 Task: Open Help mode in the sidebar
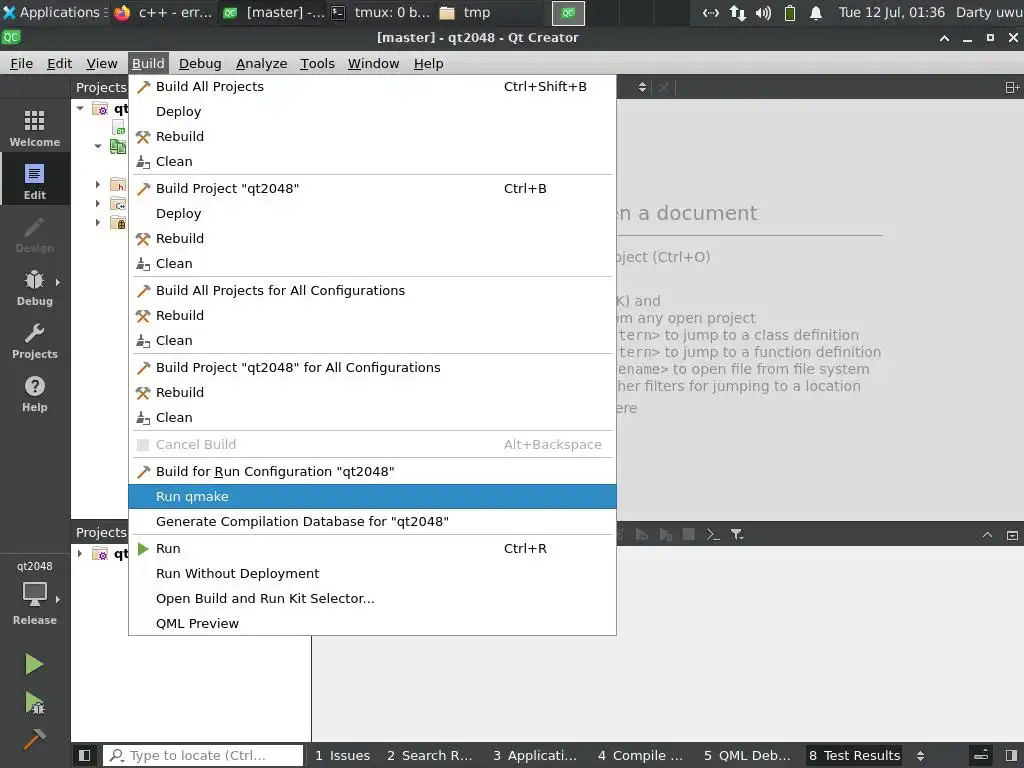[x=35, y=393]
